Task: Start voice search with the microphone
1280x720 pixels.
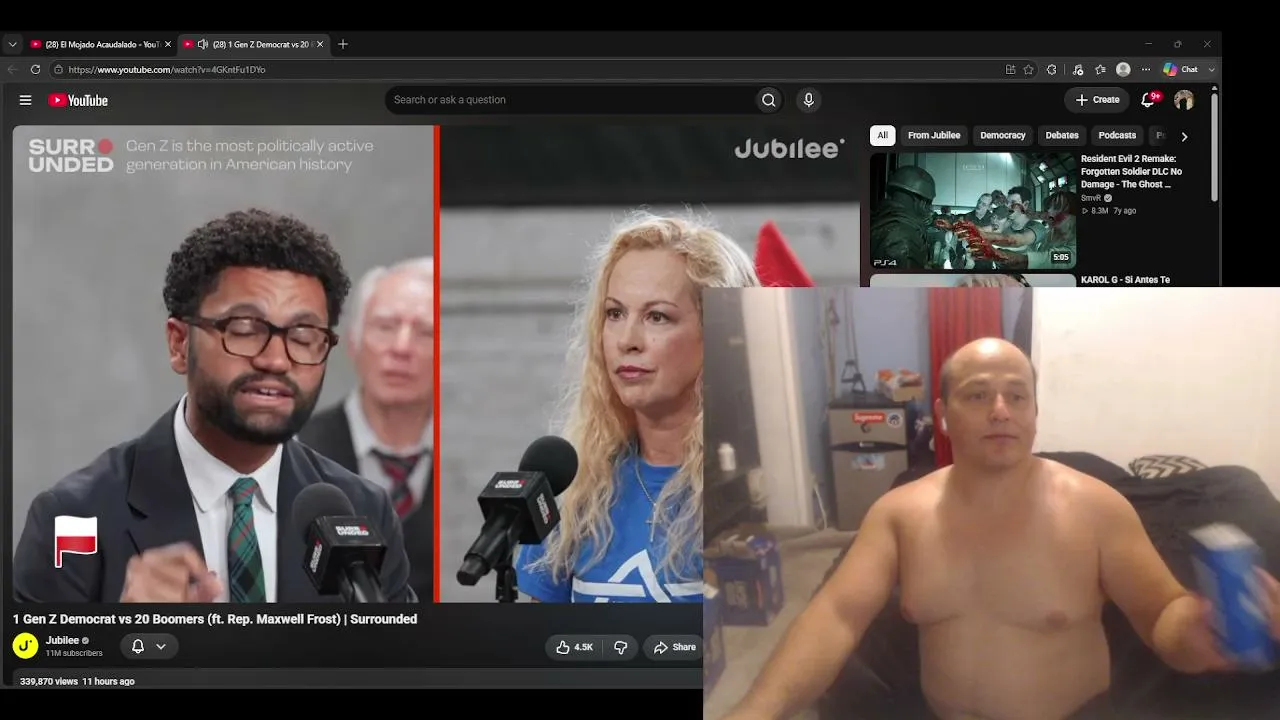Action: 809,100
